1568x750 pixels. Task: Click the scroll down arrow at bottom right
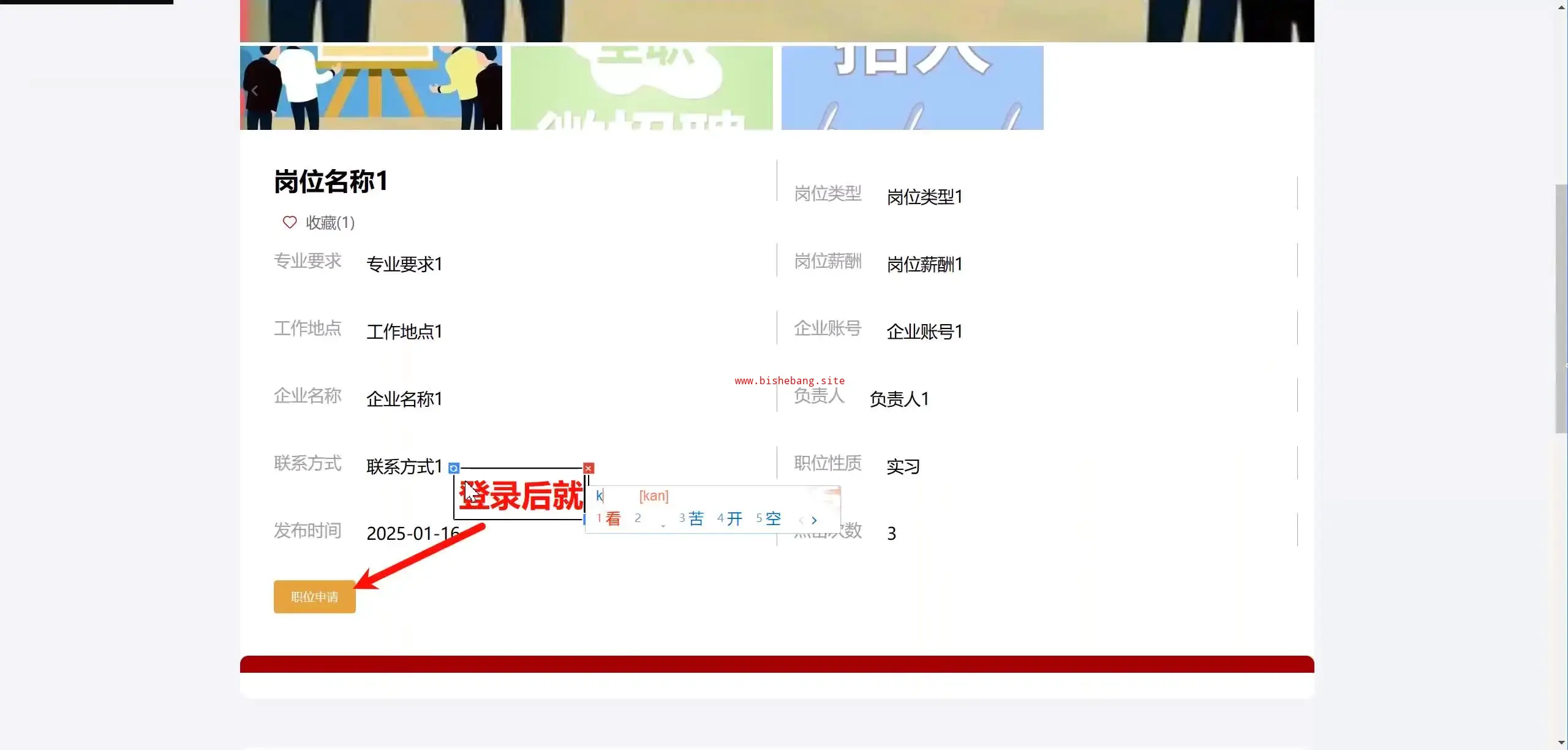(1561, 743)
